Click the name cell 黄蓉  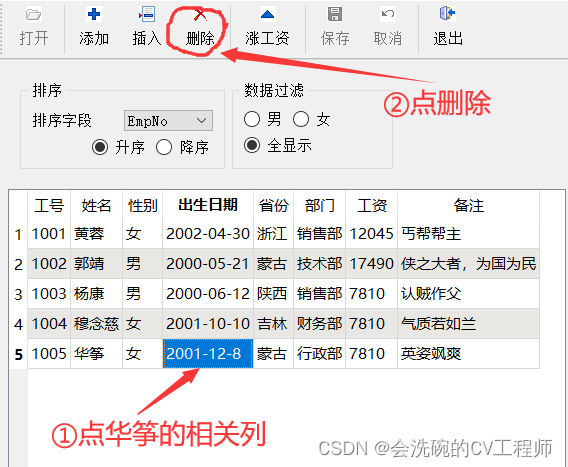coord(96,234)
